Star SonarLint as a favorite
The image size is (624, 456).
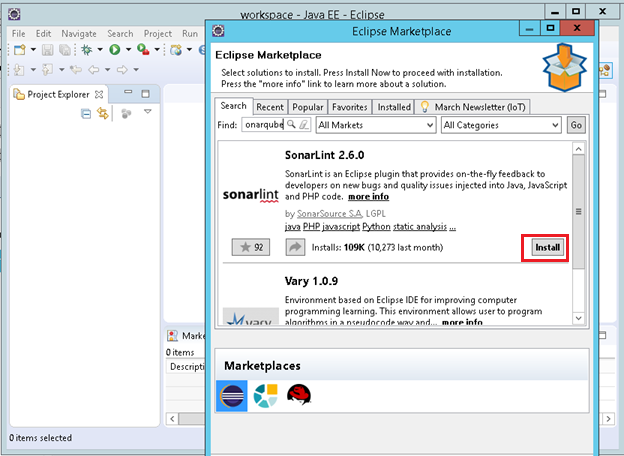point(250,247)
